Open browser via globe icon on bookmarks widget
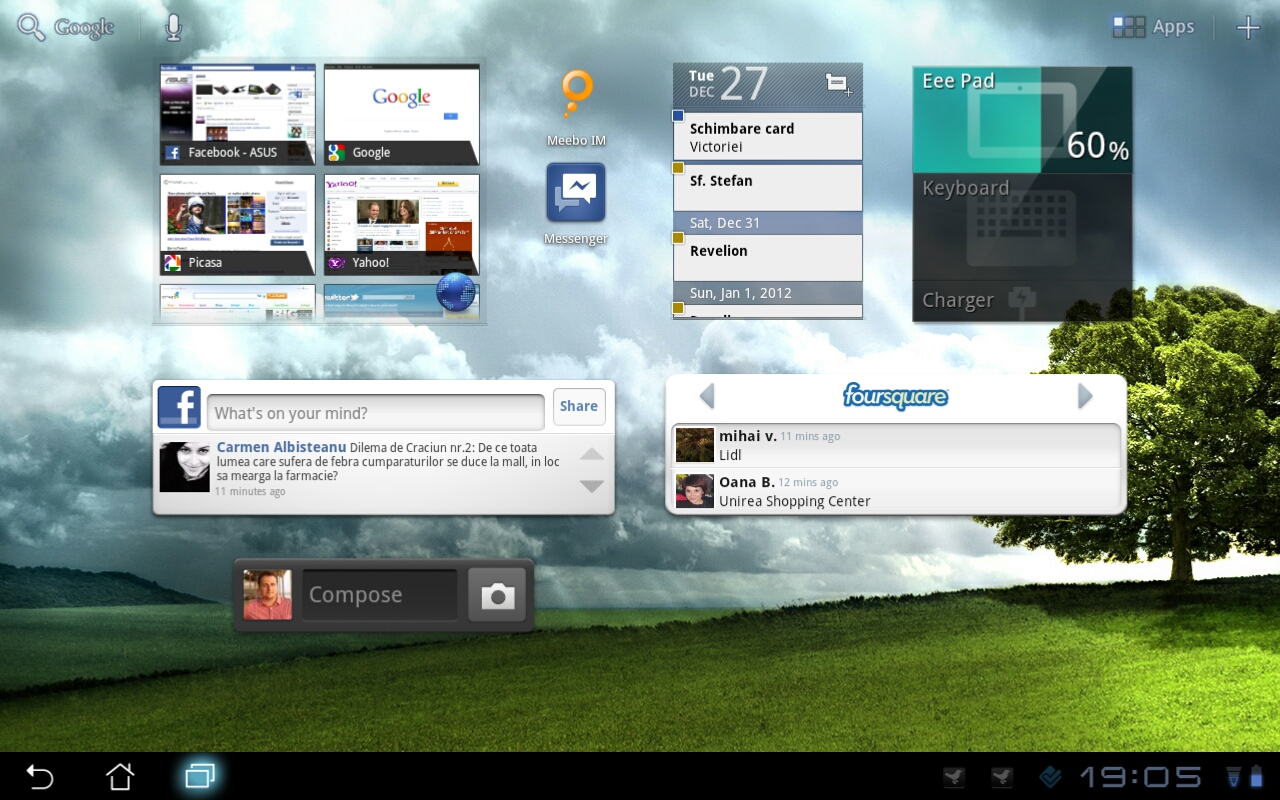The image size is (1280, 800). click(x=456, y=292)
